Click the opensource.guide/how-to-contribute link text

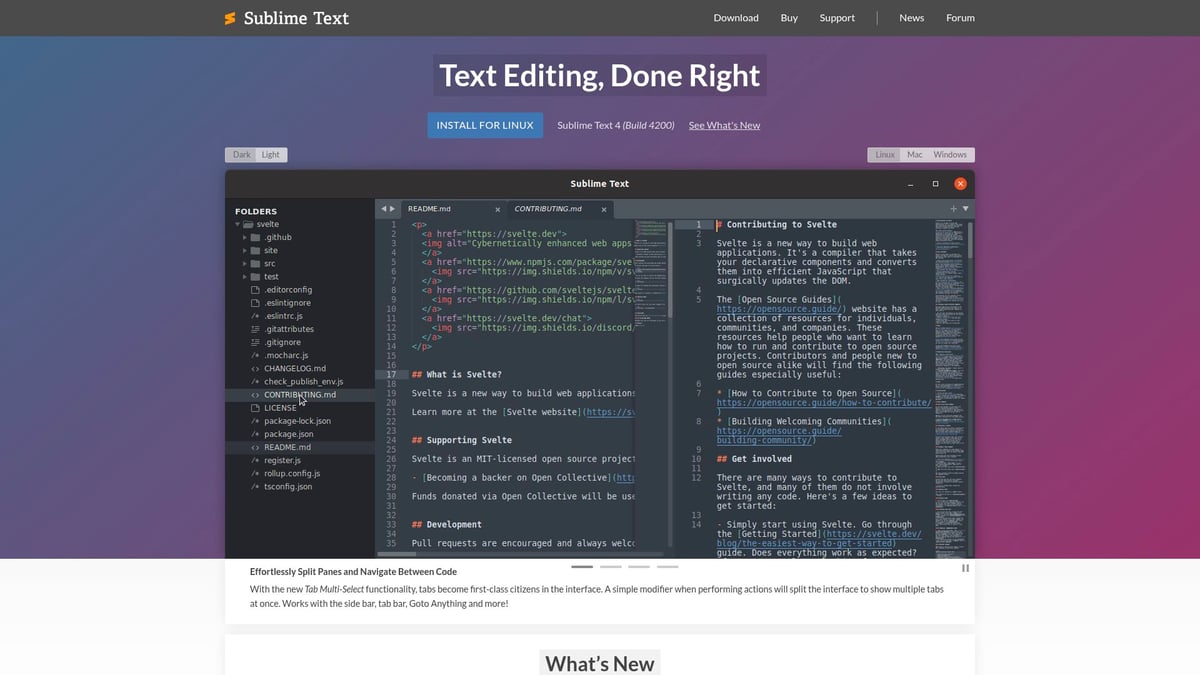[x=824, y=403]
